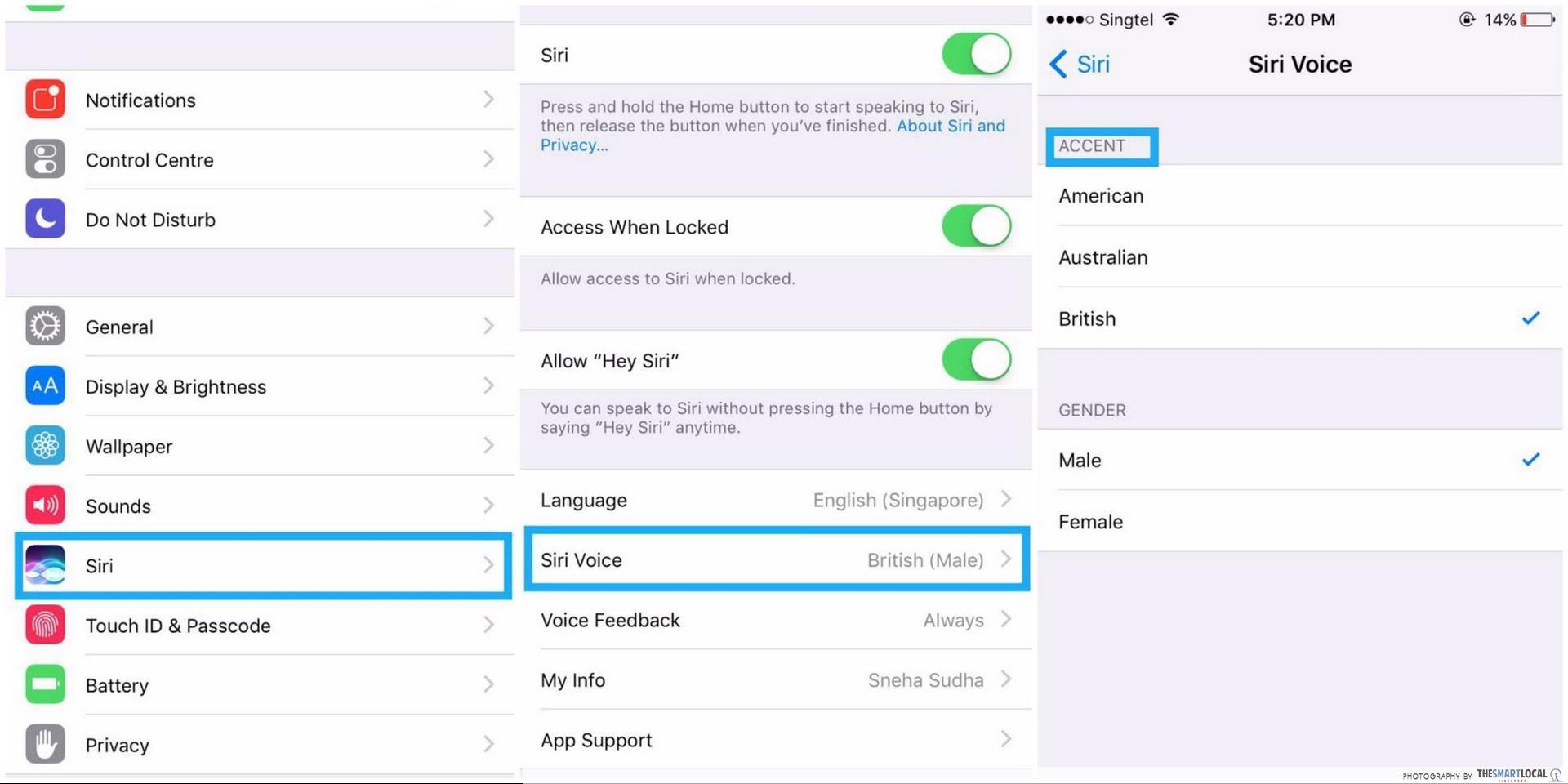Image resolution: width=1568 pixels, height=784 pixels.
Task: Open the My Info row chevron
Action: 1006,679
